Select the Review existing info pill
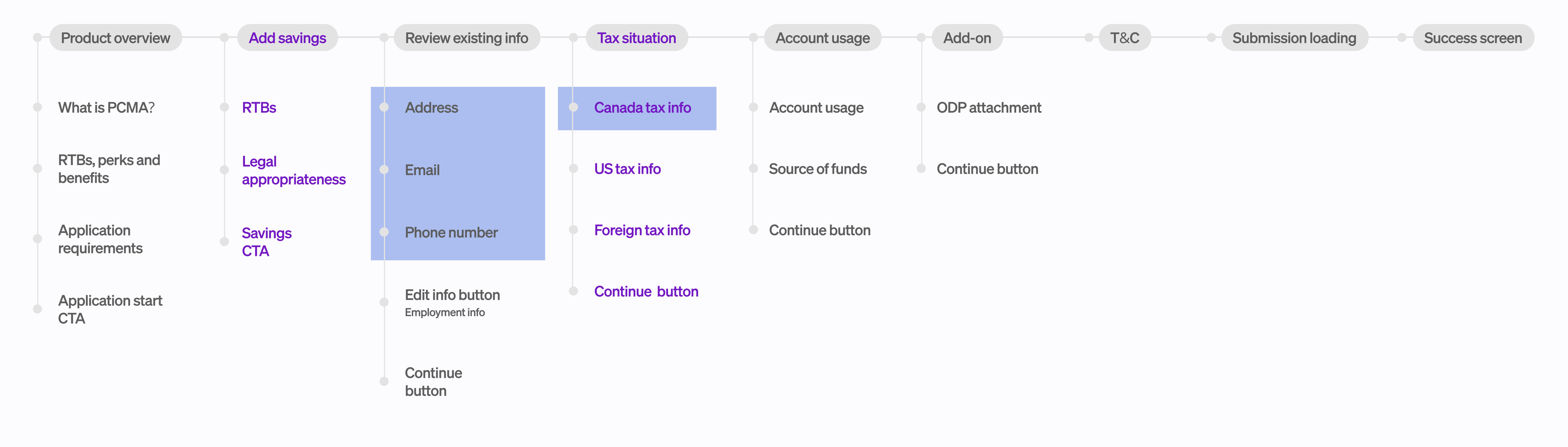This screenshot has width=1568, height=447. (x=467, y=38)
